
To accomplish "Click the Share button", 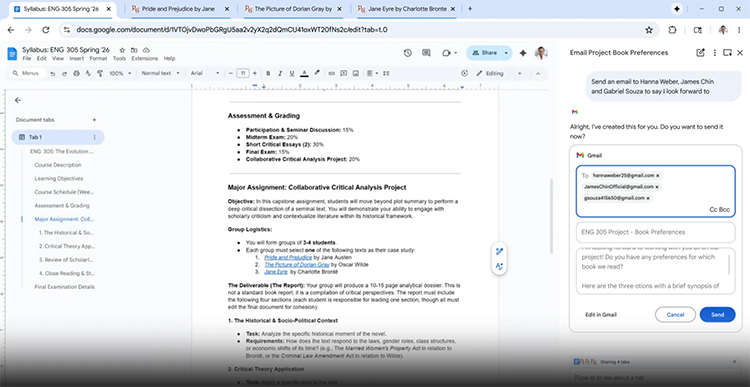I will pyautogui.click(x=484, y=53).
